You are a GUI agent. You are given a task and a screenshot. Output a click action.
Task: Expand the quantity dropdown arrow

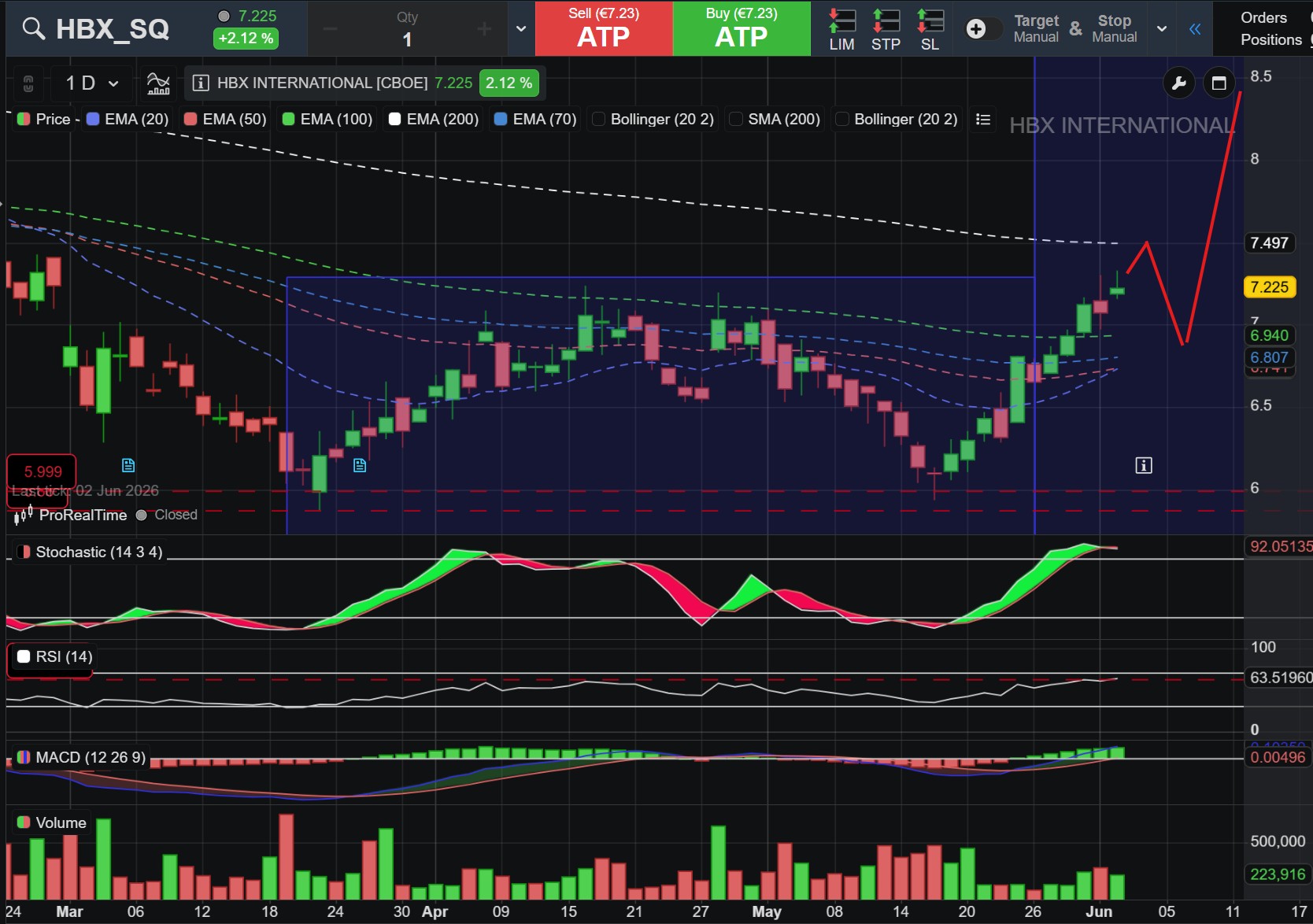pos(520,29)
